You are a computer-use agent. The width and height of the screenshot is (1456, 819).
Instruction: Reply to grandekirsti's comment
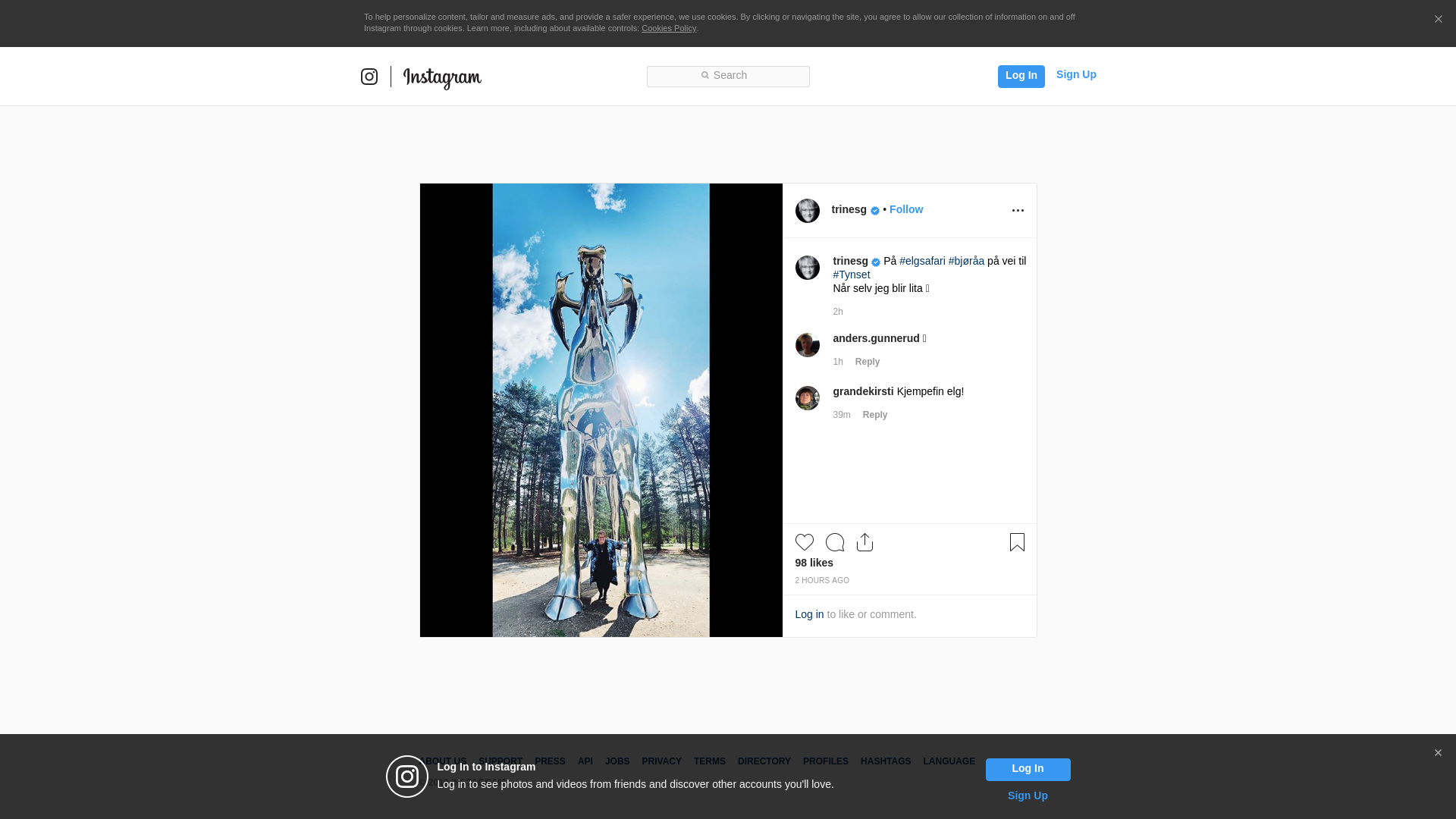874,415
